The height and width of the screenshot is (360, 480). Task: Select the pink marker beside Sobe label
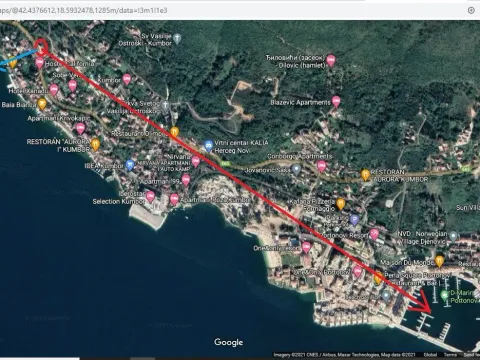[x=73, y=85]
